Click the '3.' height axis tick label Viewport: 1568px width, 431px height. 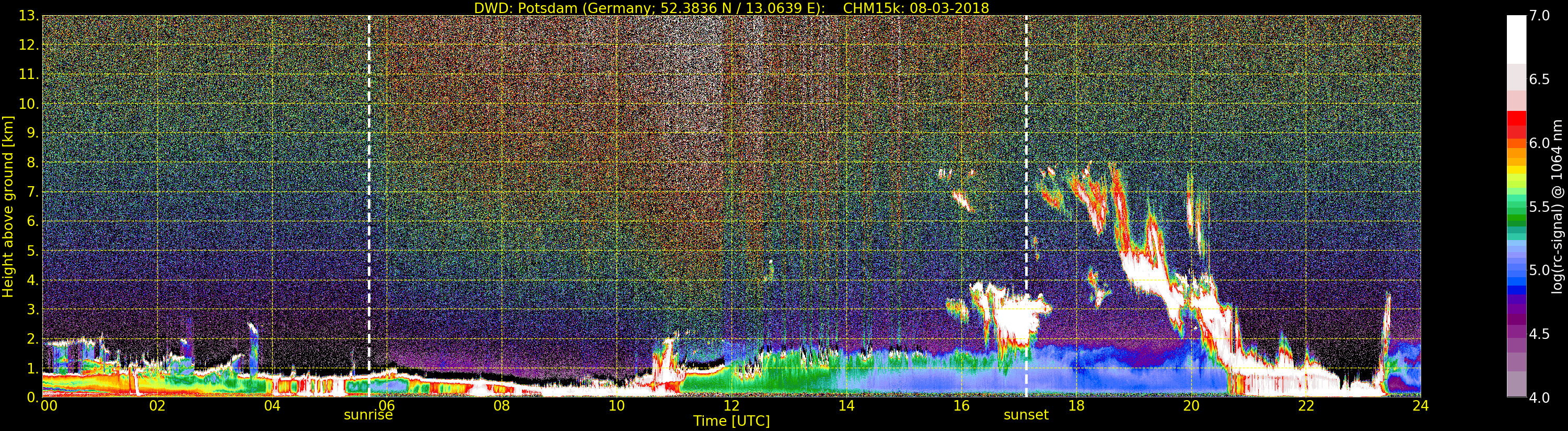32,309
